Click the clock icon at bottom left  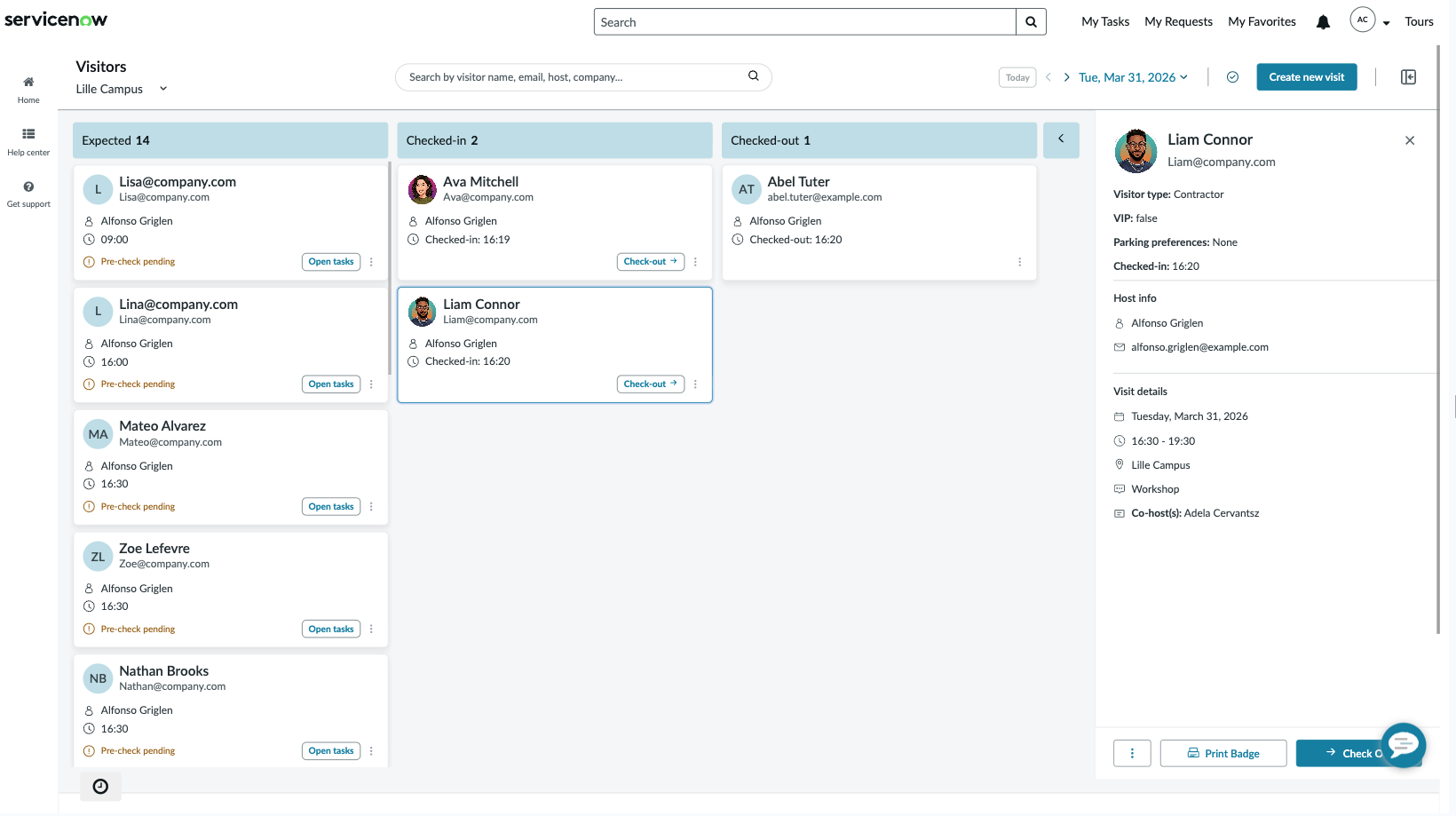click(100, 786)
